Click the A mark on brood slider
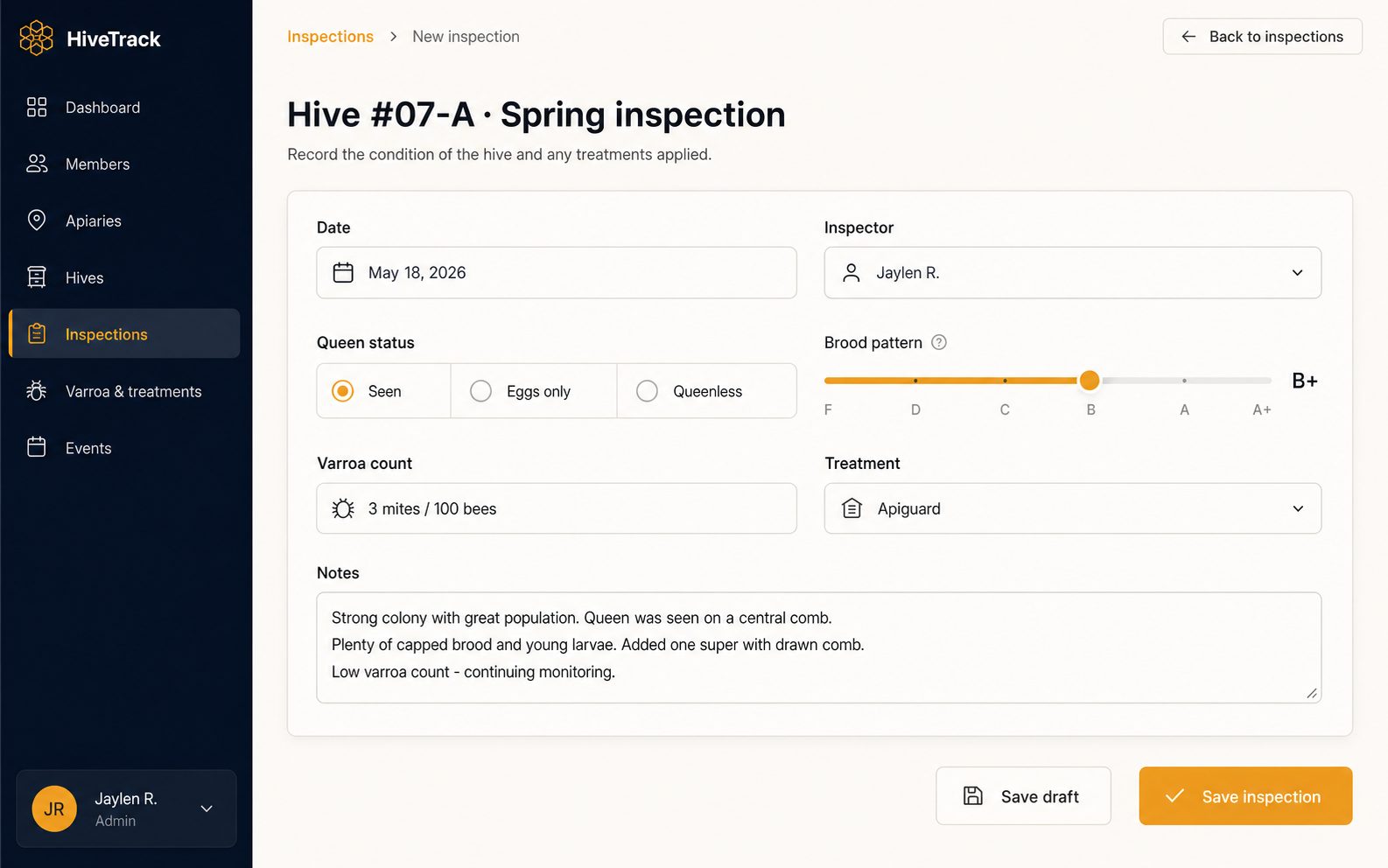 1184,409
